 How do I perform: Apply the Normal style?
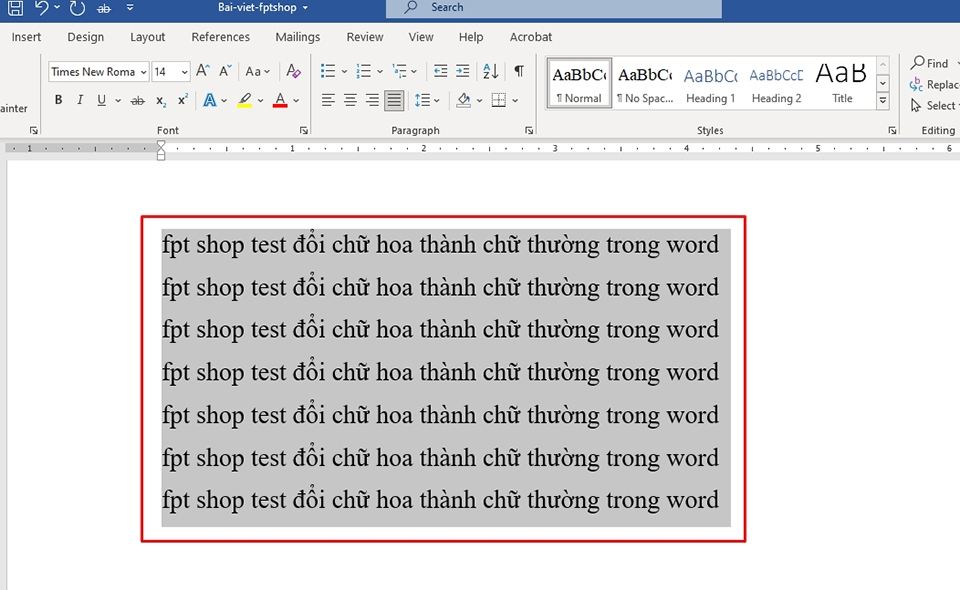pyautogui.click(x=579, y=83)
